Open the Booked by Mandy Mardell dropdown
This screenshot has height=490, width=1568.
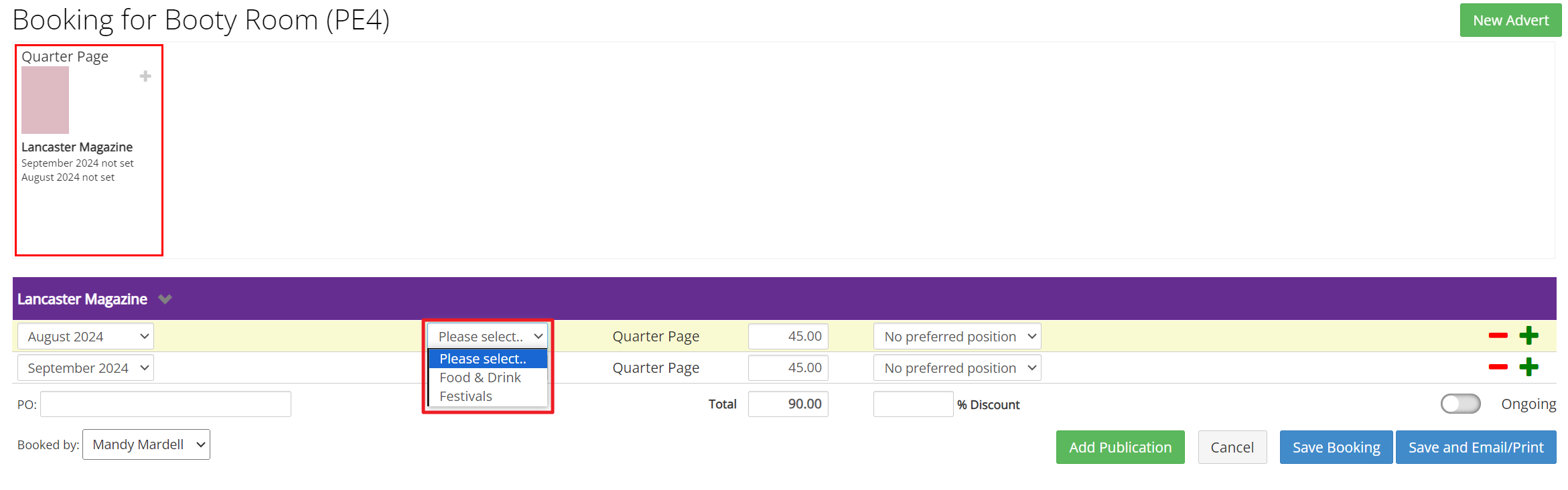146,444
